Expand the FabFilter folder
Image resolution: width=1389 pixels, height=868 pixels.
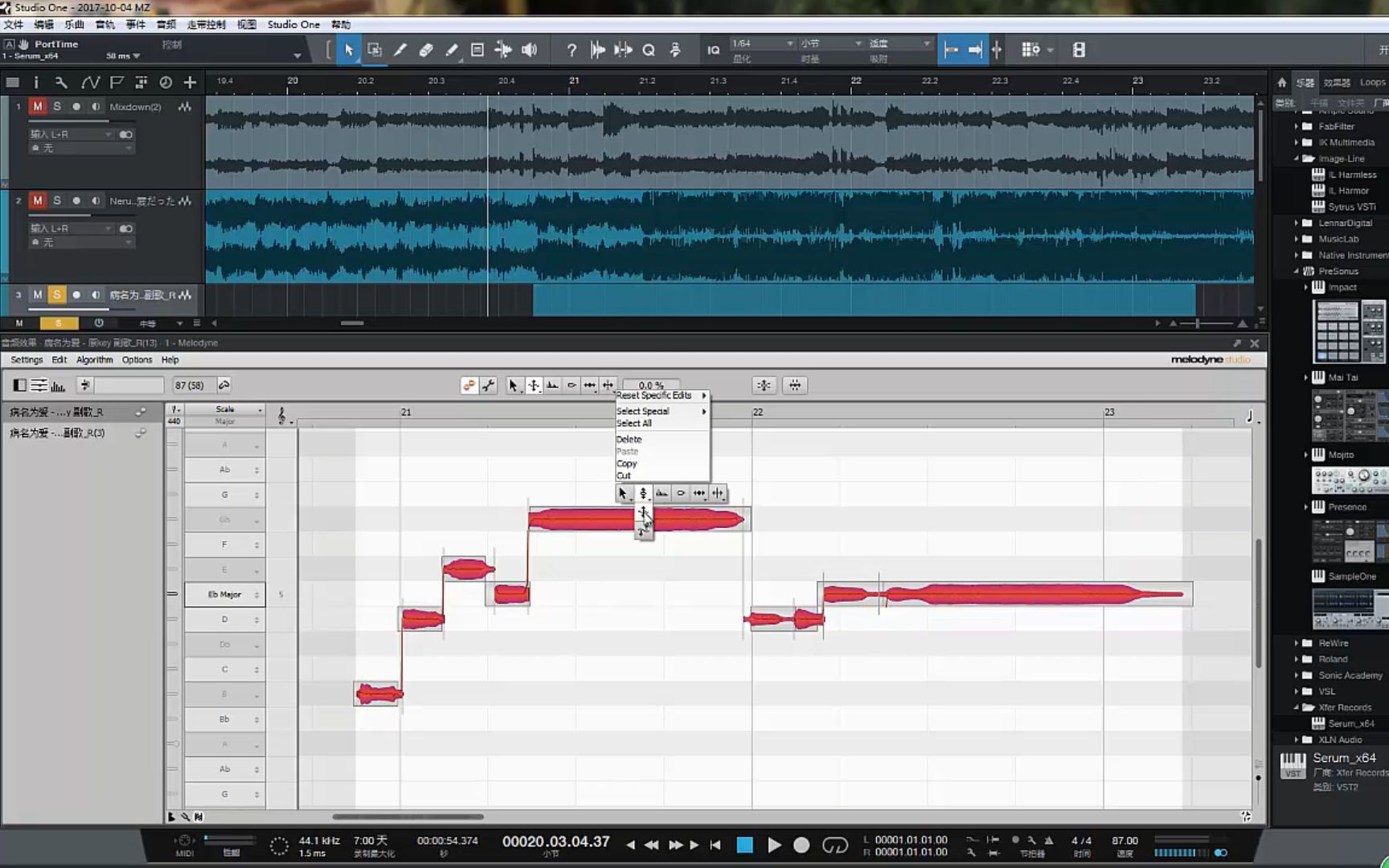pos(1296,126)
